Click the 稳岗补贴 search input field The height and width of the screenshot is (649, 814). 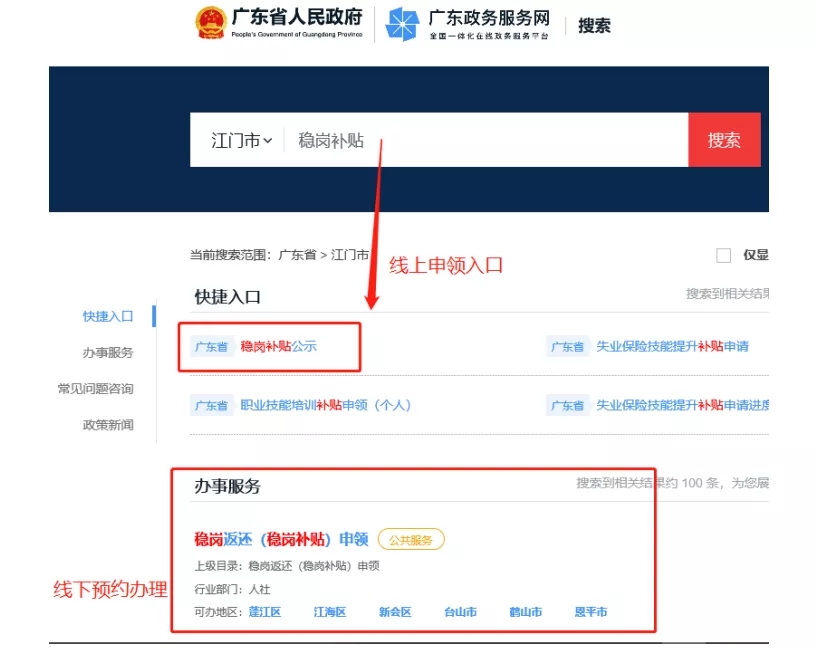(x=485, y=140)
